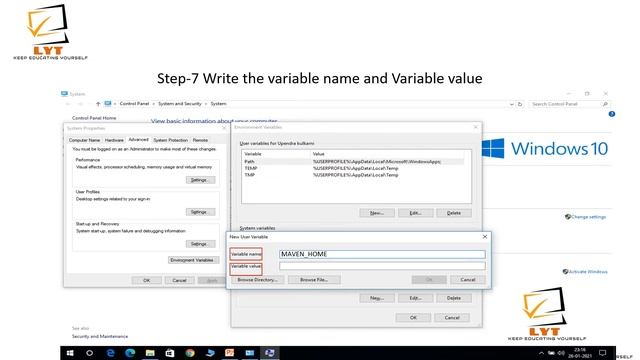Click Cancel in System Properties

point(179,280)
